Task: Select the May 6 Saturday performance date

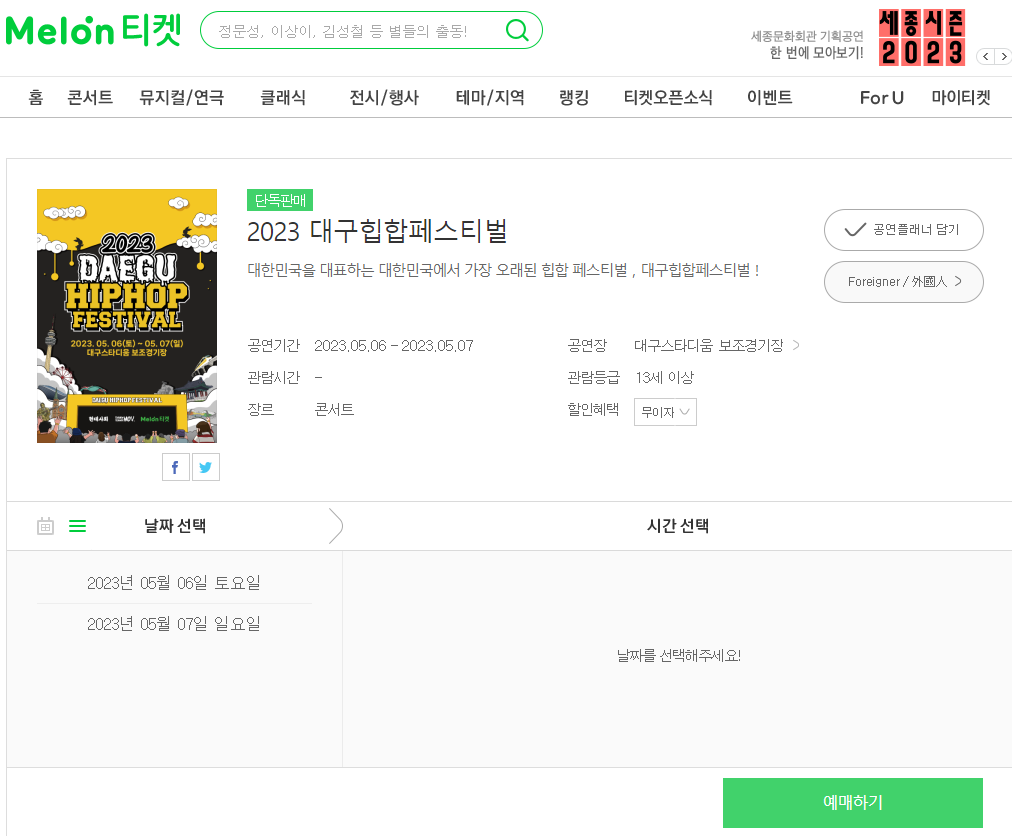Action: click(173, 582)
